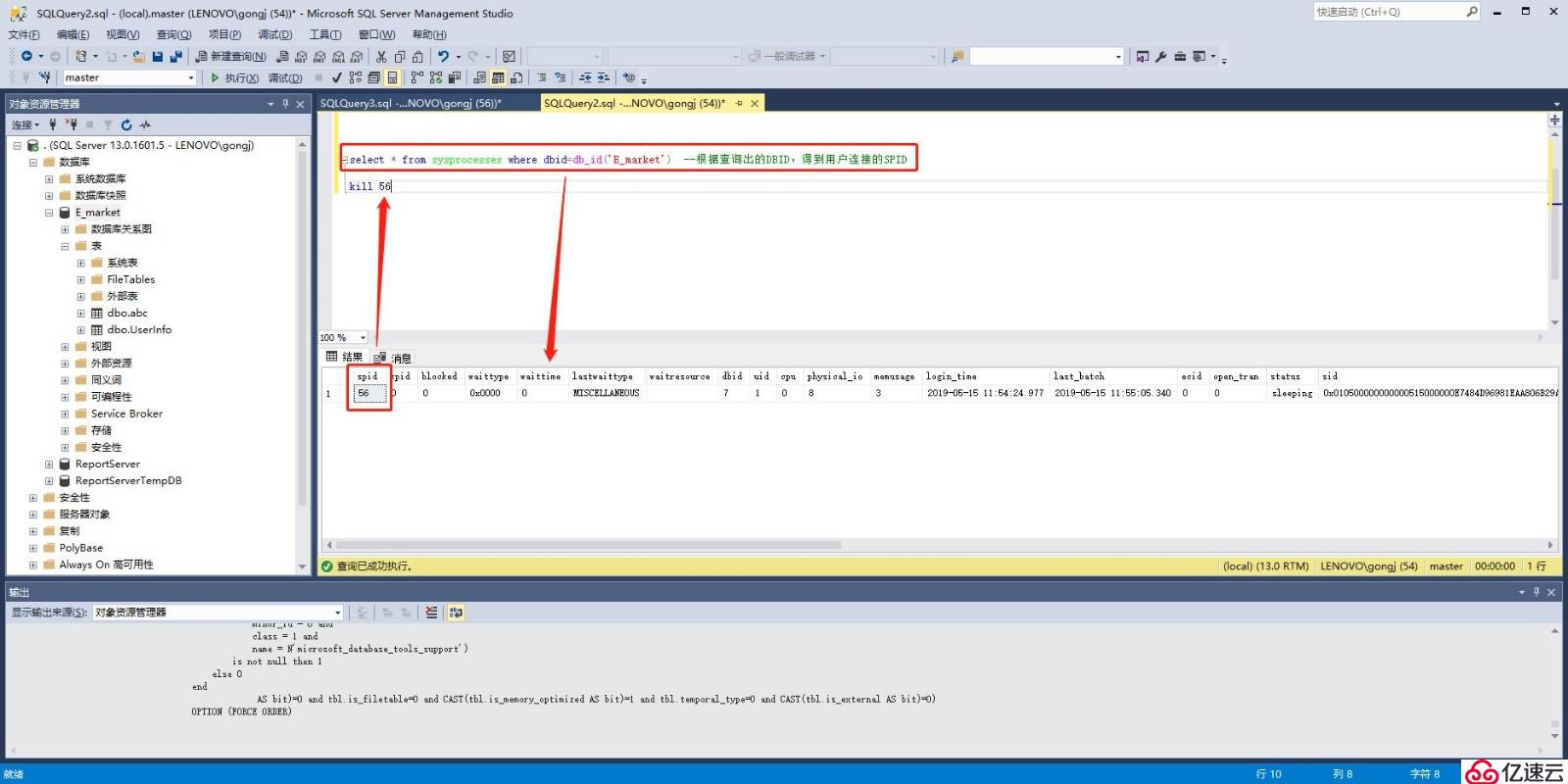Switch to the 结果 results tab

tap(345, 358)
